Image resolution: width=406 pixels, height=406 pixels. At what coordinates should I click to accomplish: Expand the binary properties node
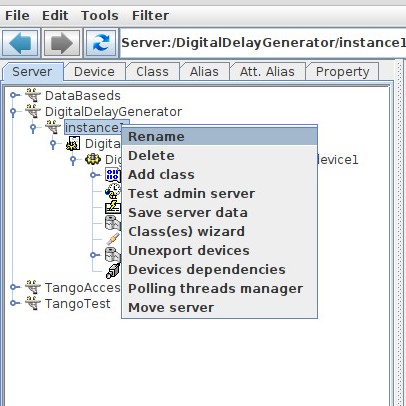94,175
